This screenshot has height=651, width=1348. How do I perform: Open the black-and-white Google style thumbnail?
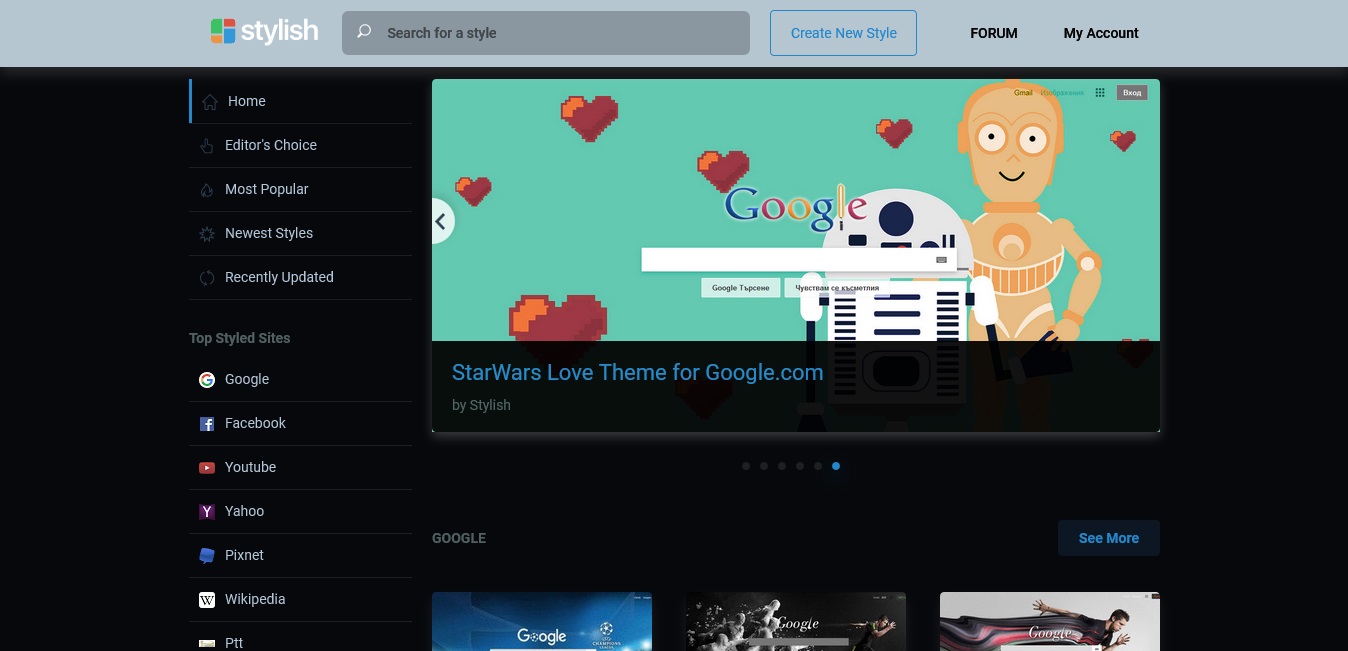[x=796, y=621]
